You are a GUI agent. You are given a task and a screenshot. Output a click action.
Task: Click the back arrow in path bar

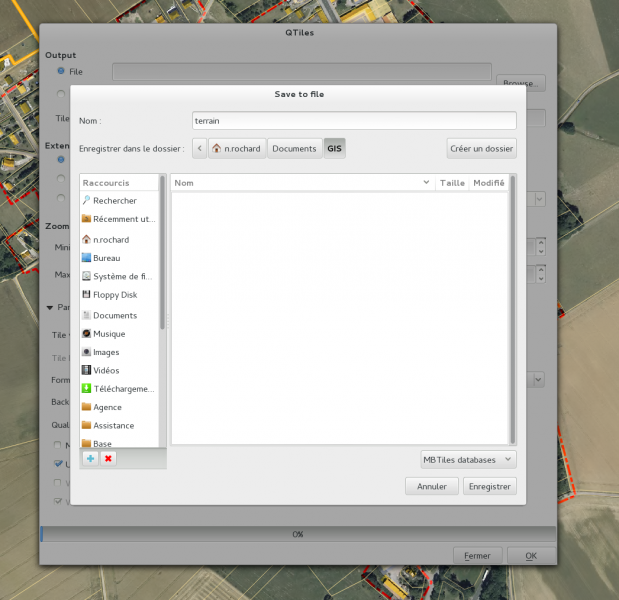[200, 149]
